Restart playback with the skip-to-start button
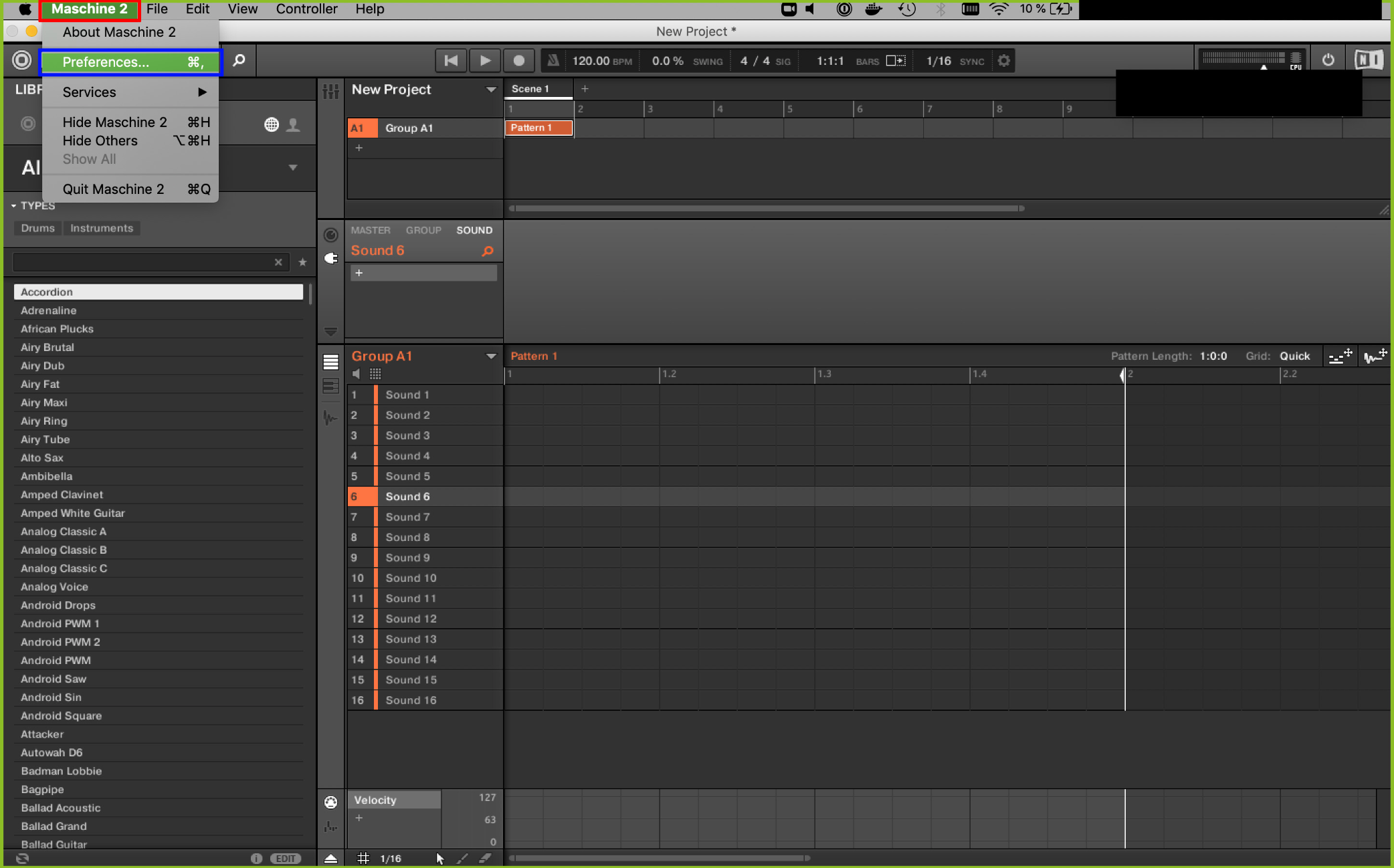 [x=451, y=61]
